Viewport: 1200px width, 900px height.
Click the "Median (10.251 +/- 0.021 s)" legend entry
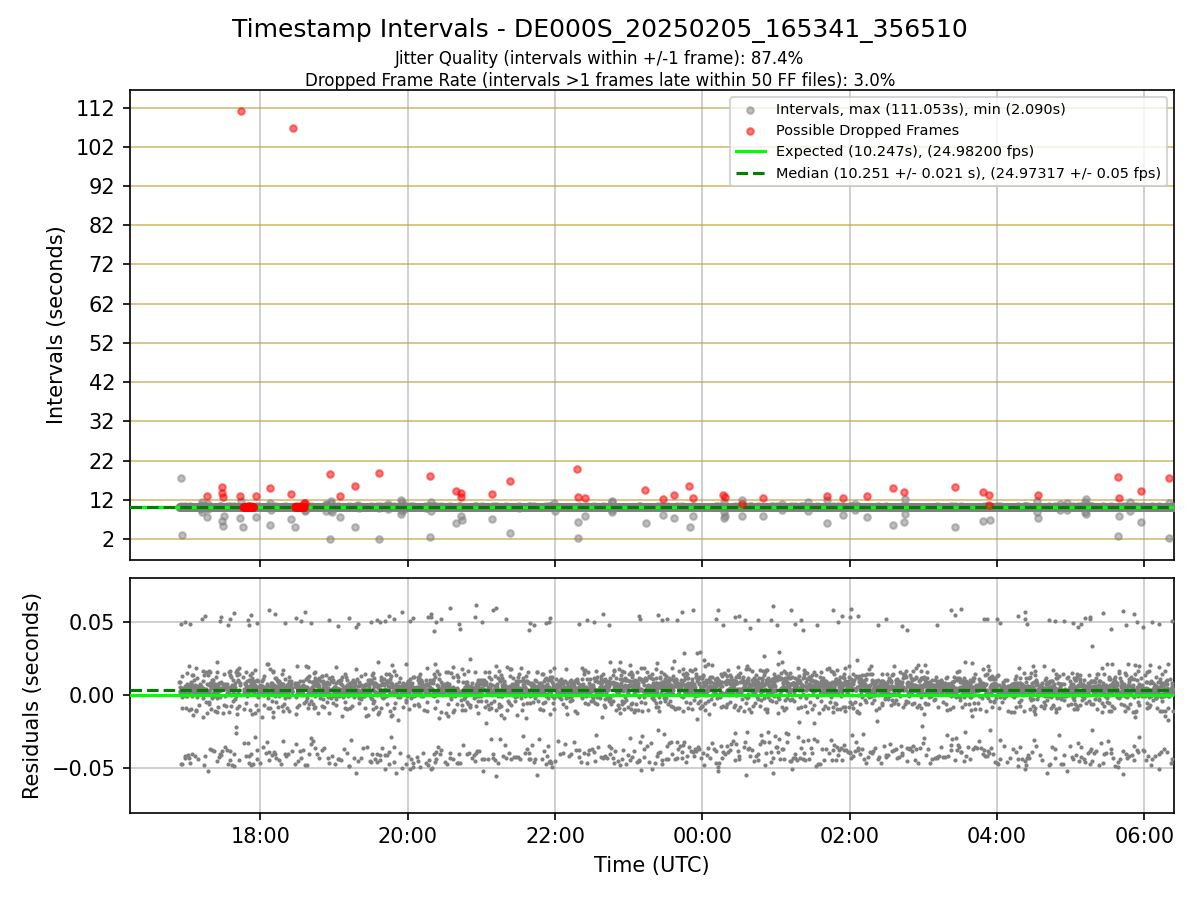(968, 173)
